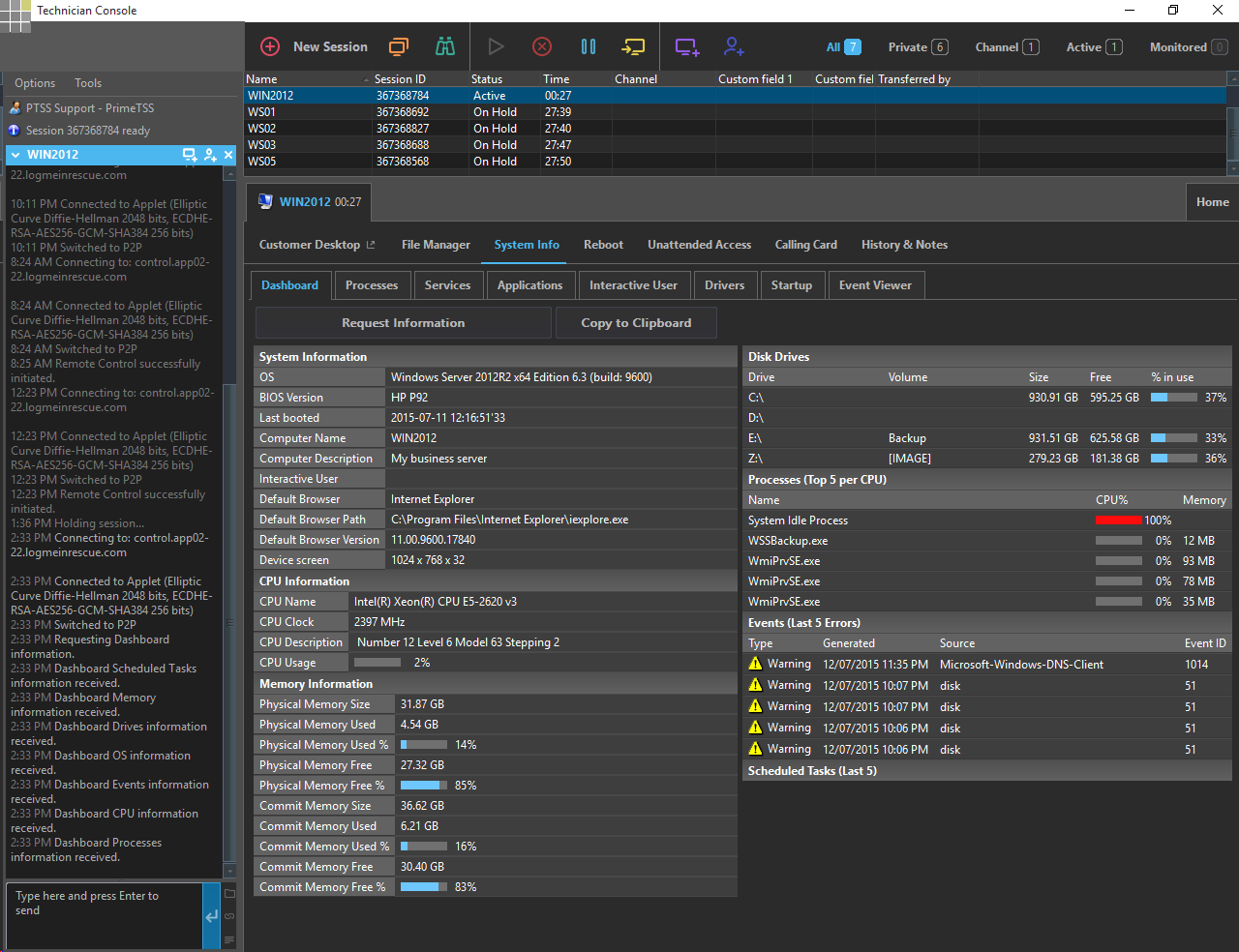This screenshot has height=952, width=1239.
Task: Click the blue Hold session pause icon
Action: coord(589,46)
